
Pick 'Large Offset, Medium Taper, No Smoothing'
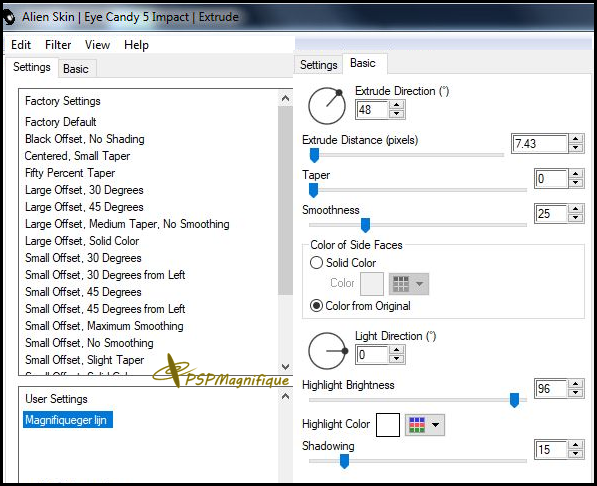pyautogui.click(x=127, y=224)
